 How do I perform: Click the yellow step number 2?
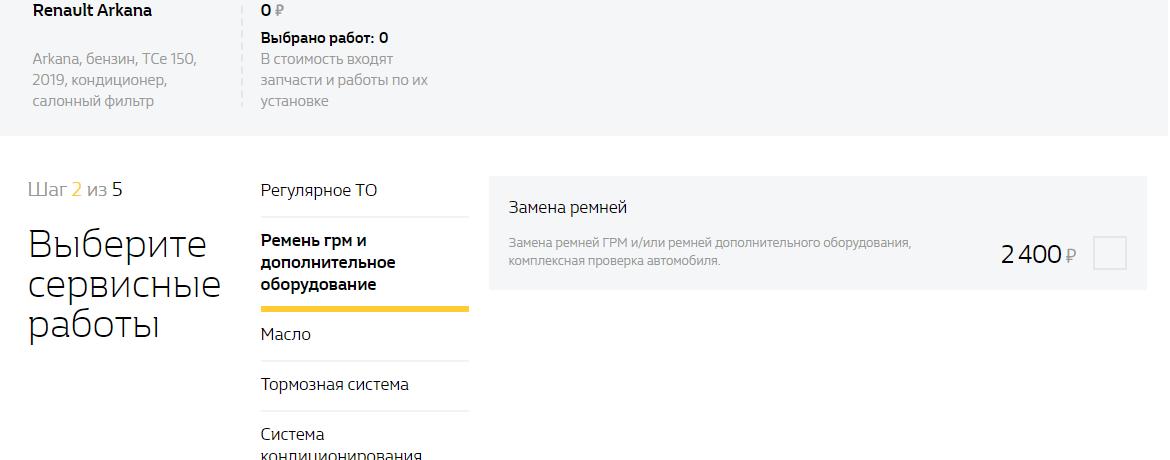(x=77, y=190)
